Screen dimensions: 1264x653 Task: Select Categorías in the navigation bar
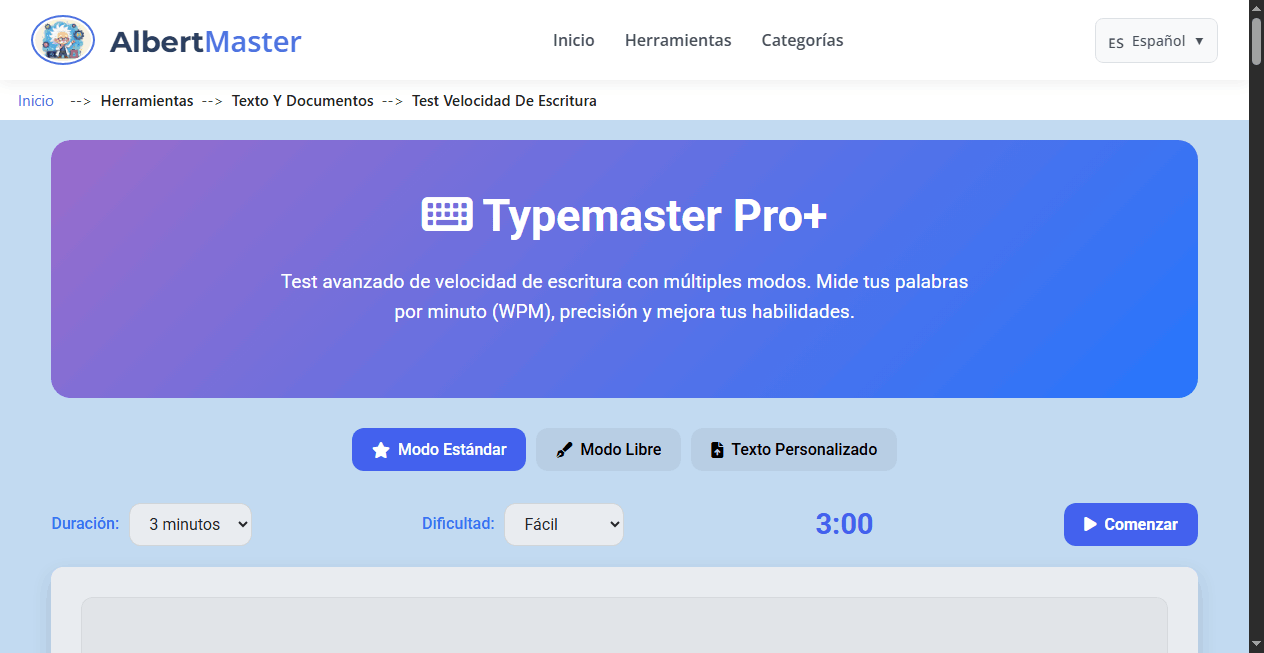click(802, 40)
